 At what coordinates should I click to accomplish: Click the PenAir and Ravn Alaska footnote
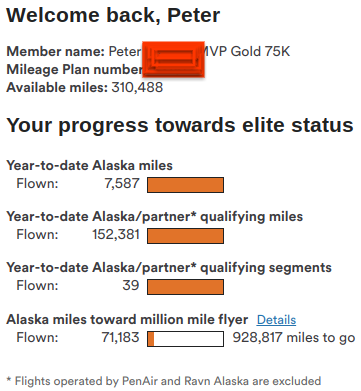164,381
